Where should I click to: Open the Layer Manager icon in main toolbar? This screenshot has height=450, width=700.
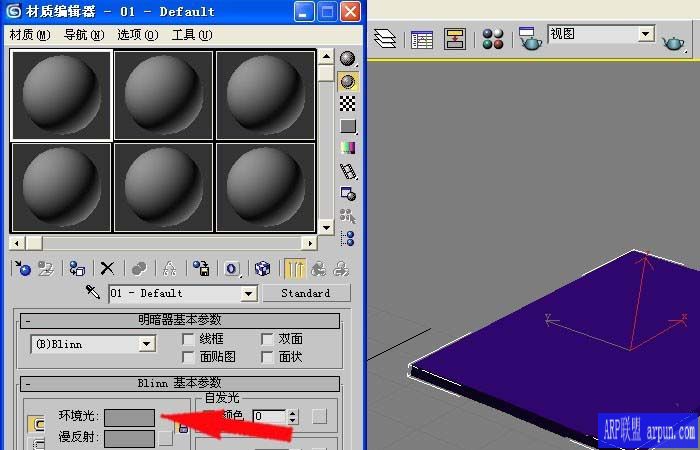point(385,38)
